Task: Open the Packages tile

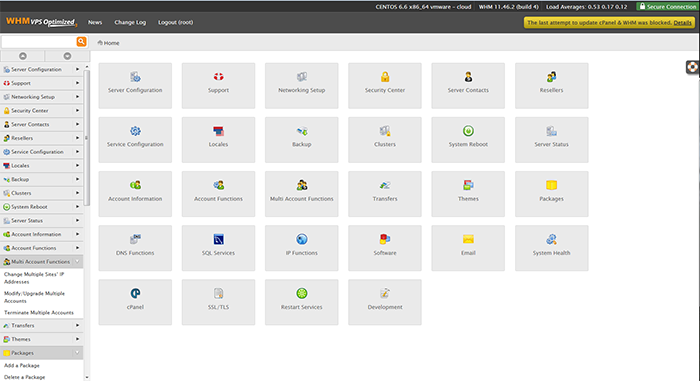Action: (551, 194)
